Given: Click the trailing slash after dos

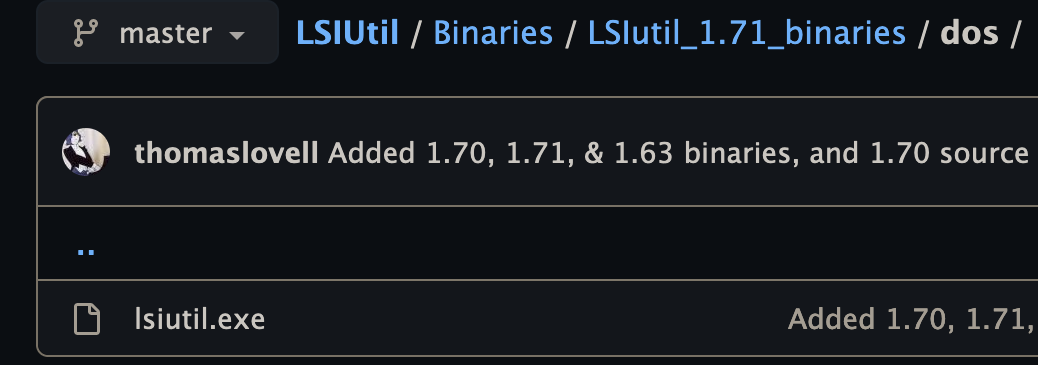Looking at the screenshot, I should click(x=1015, y=33).
